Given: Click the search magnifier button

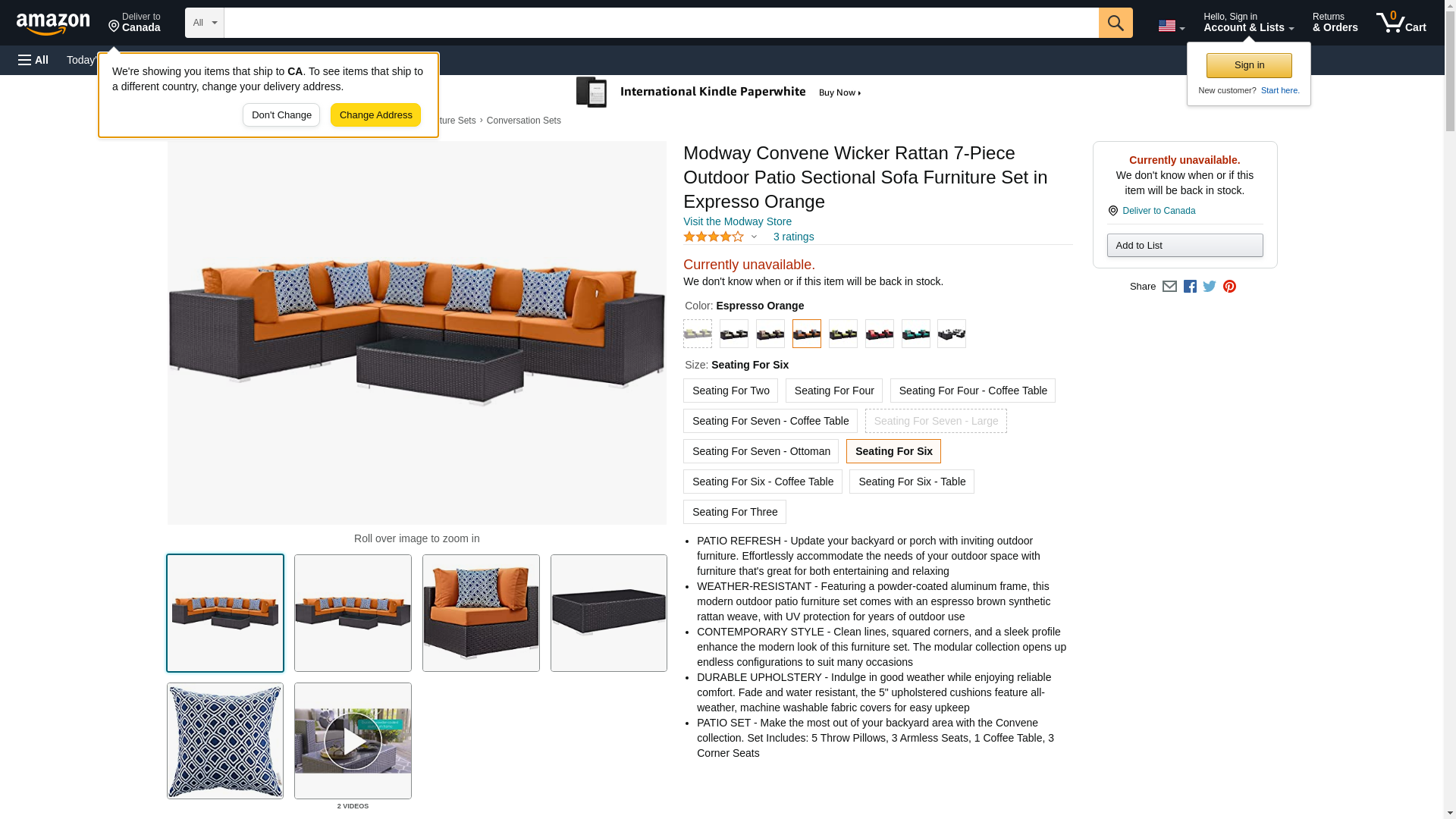Looking at the screenshot, I should 1115,23.
